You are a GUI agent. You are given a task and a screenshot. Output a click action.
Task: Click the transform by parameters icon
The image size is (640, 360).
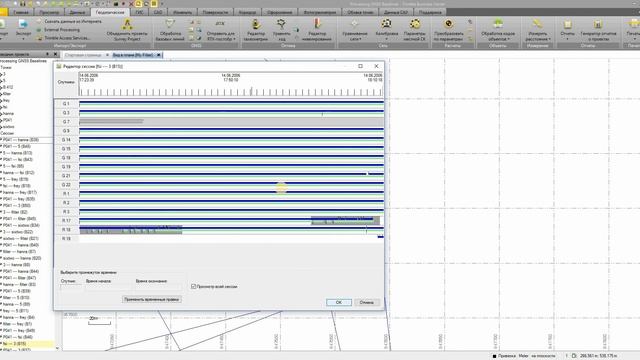pos(448,24)
